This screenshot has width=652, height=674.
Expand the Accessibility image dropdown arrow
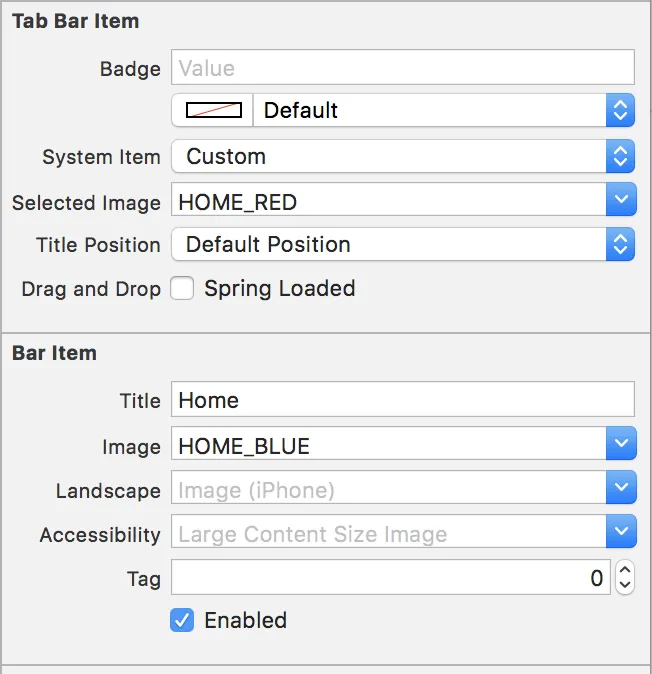(621, 534)
